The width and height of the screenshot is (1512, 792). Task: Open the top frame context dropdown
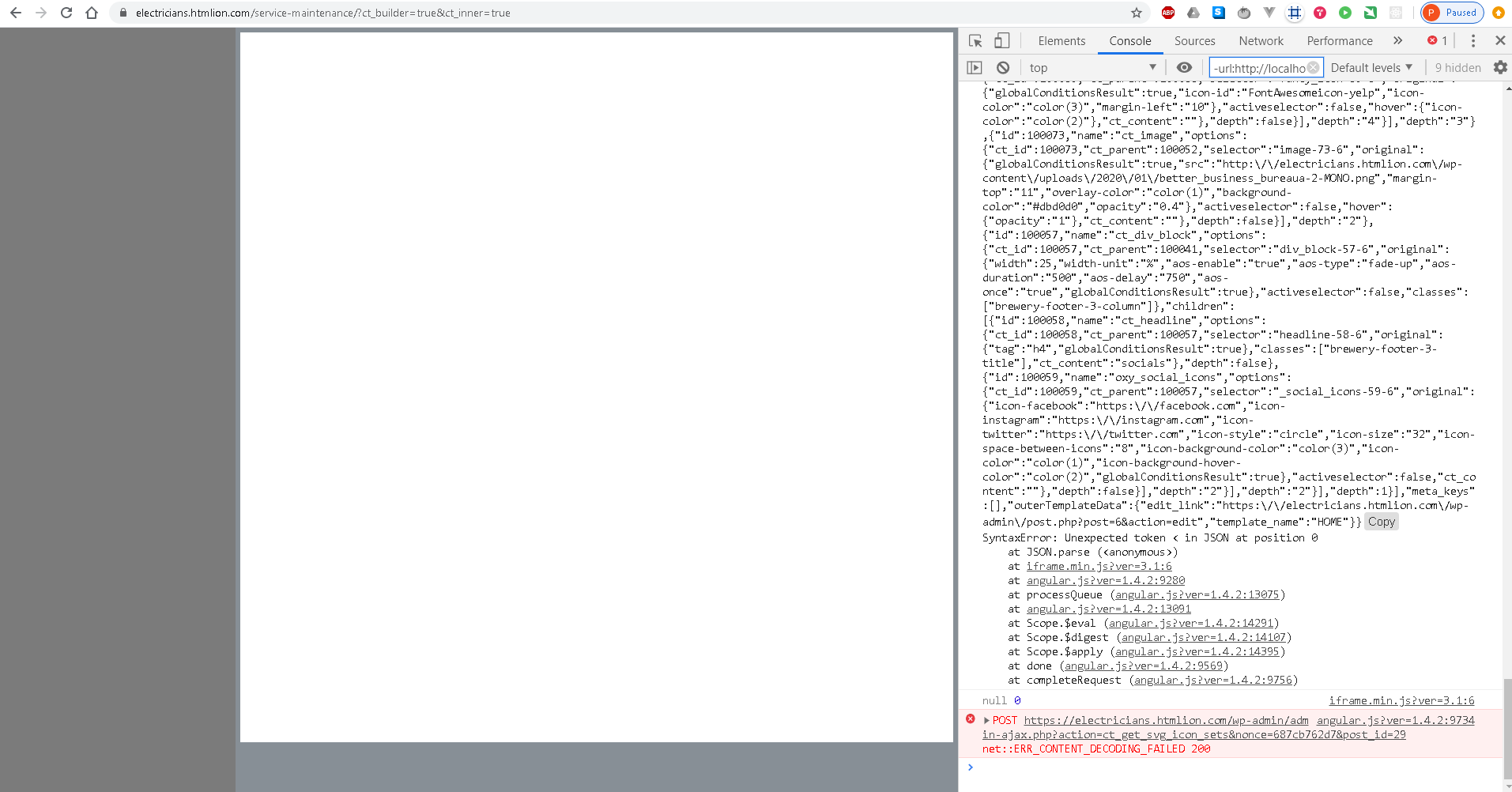pyautogui.click(x=1093, y=67)
